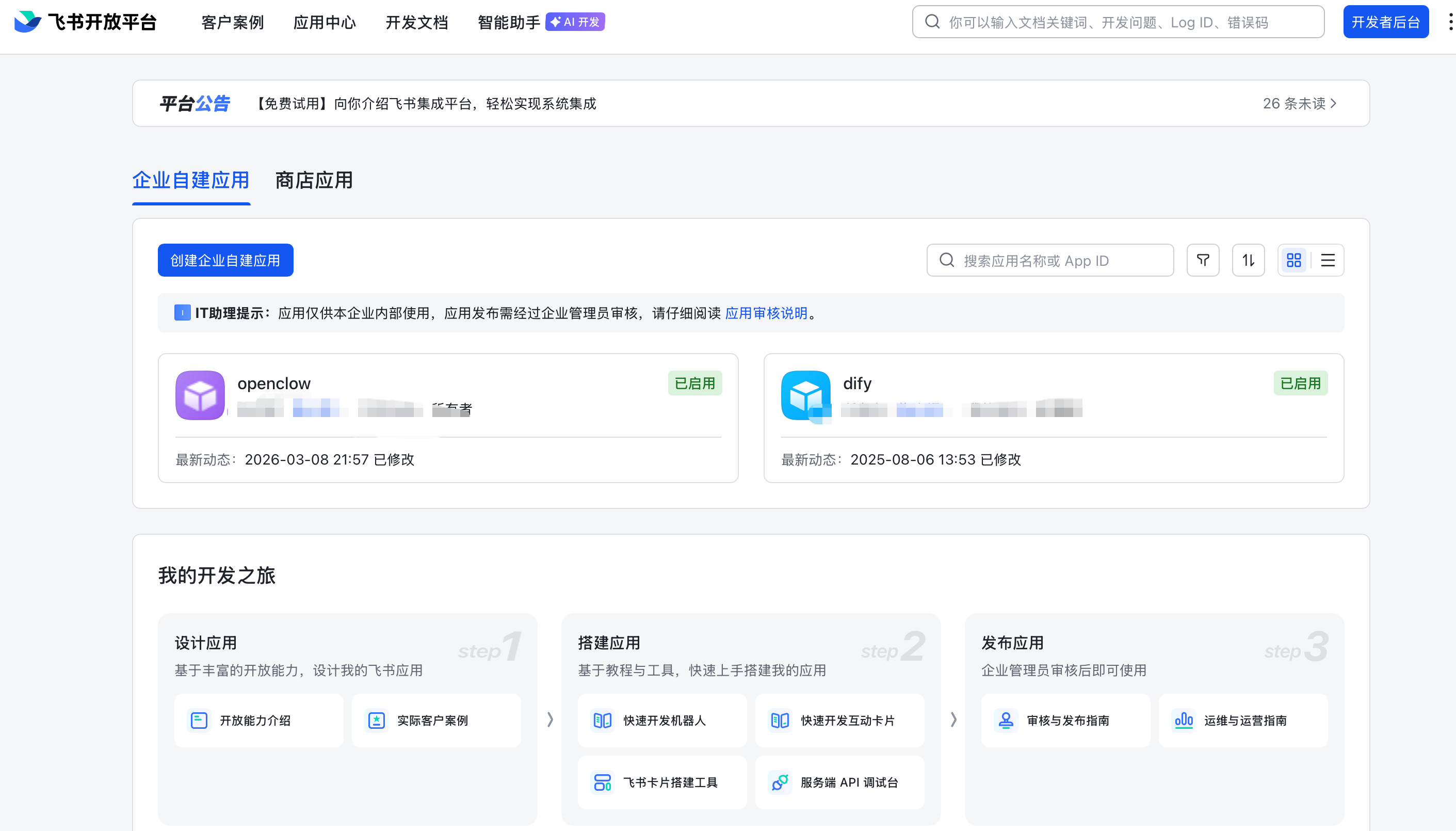Switch to list view layout
Screen dimensions: 1456x831
click(x=1328, y=260)
